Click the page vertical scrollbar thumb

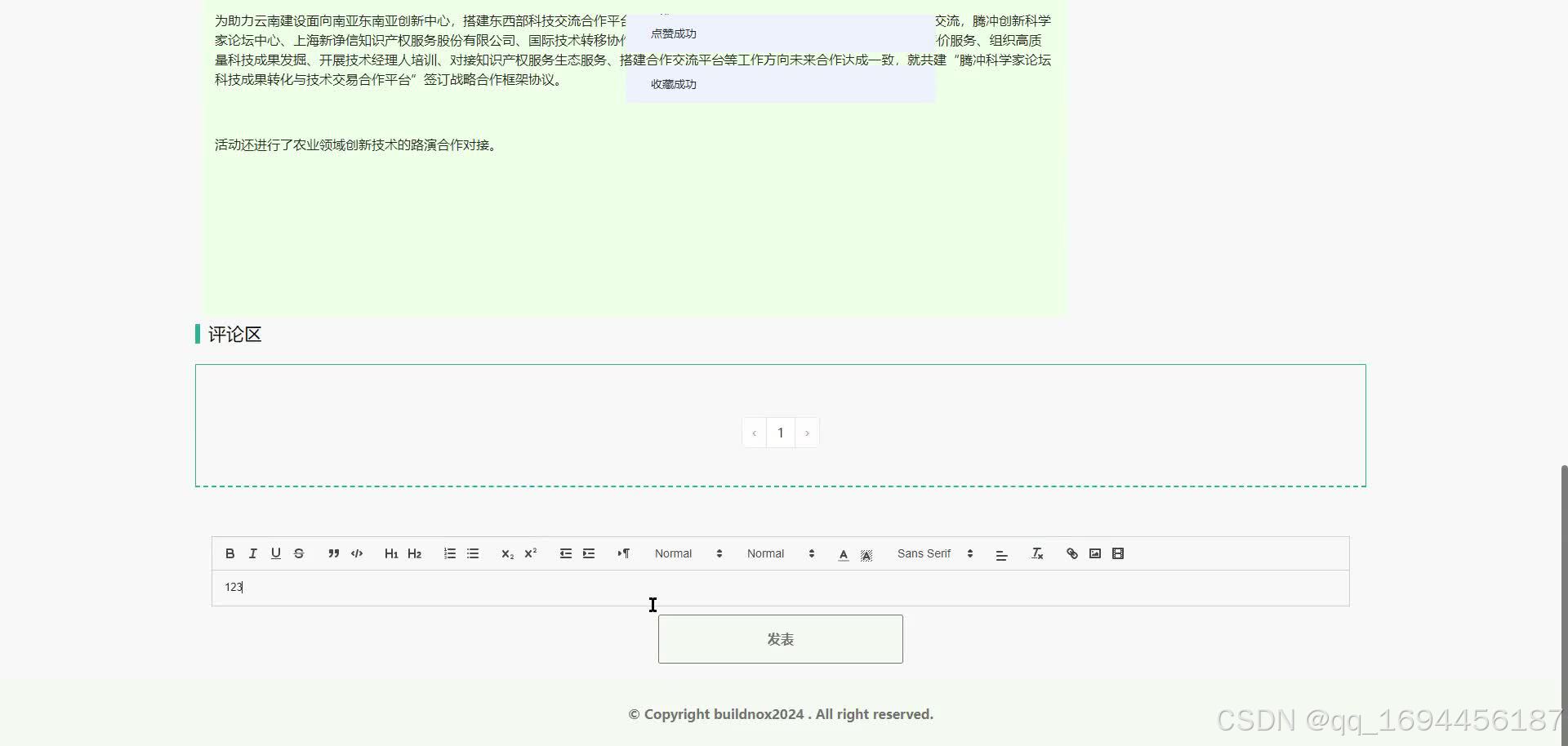(1564, 604)
